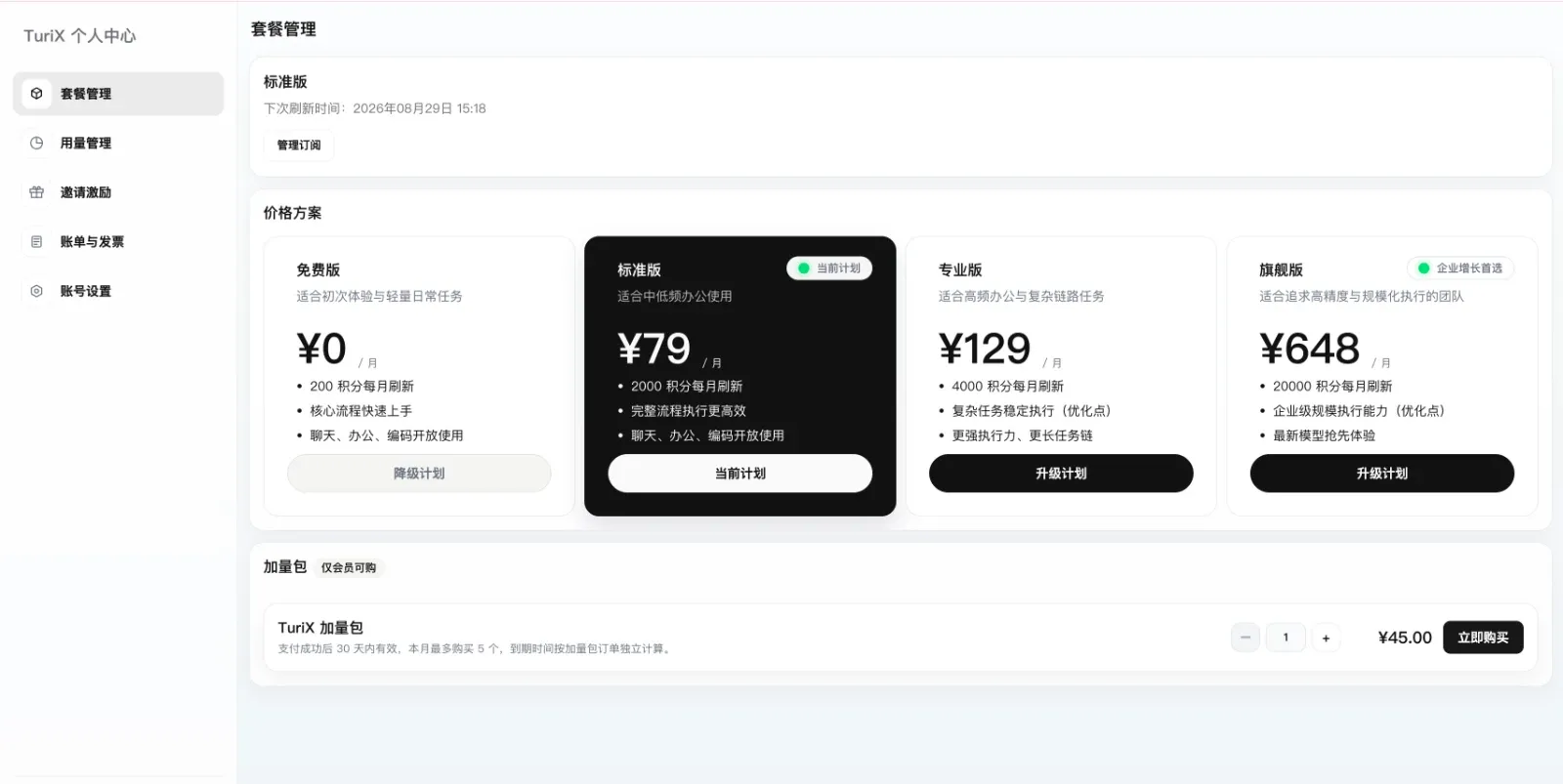Viewport: 1563px width, 784px height.
Task: Click the 账单与发票 document icon
Action: tap(36, 241)
